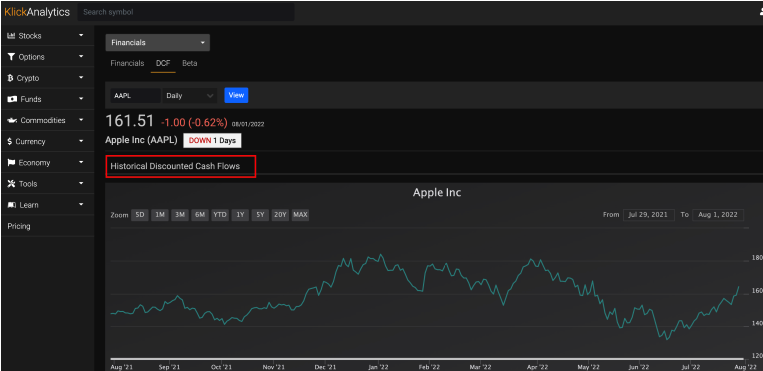Open the Daily frequency dropdown
763x371 pixels.
pyautogui.click(x=190, y=95)
